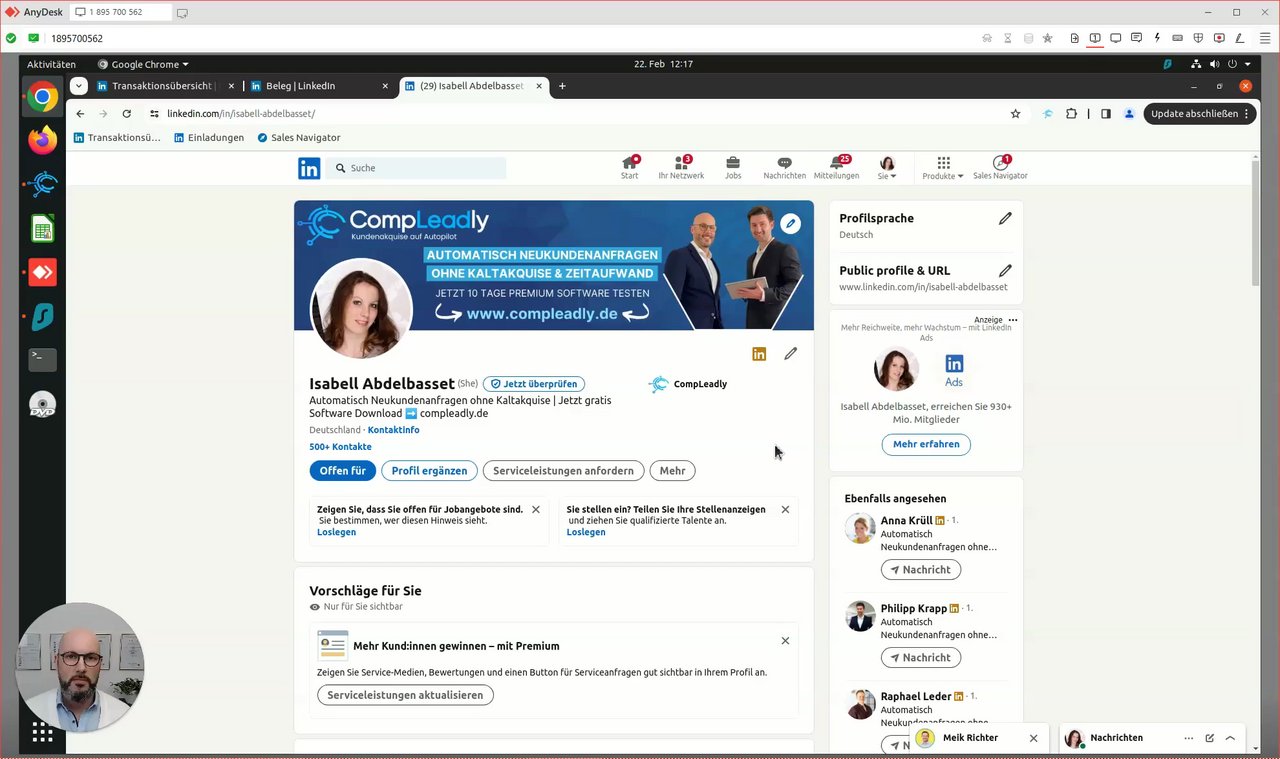The height and width of the screenshot is (759, 1280).
Task: Edit the CompLeadly banner with the pencil
Action: [x=791, y=223]
